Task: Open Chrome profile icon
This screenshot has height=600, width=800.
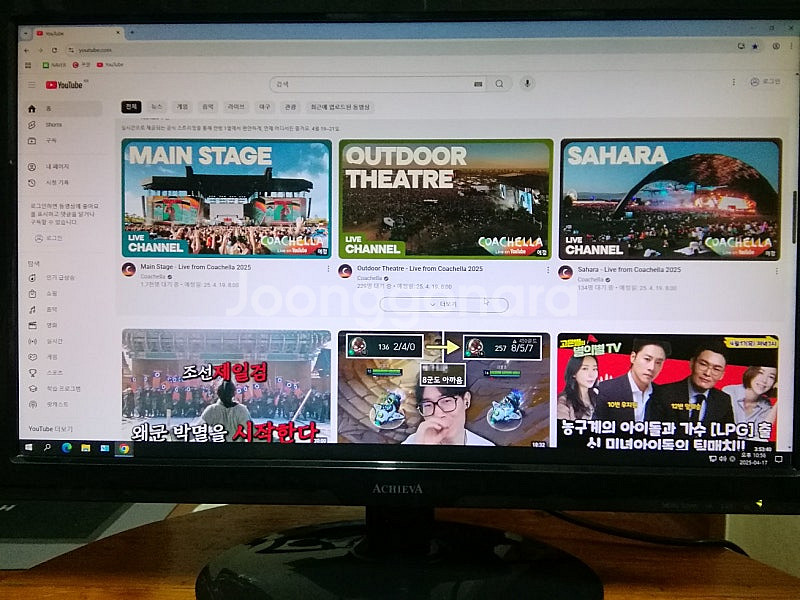Action: (x=776, y=46)
